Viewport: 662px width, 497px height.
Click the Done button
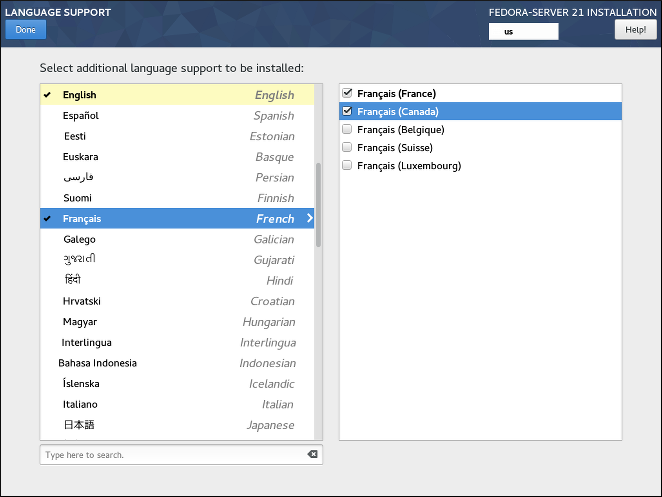pos(26,30)
